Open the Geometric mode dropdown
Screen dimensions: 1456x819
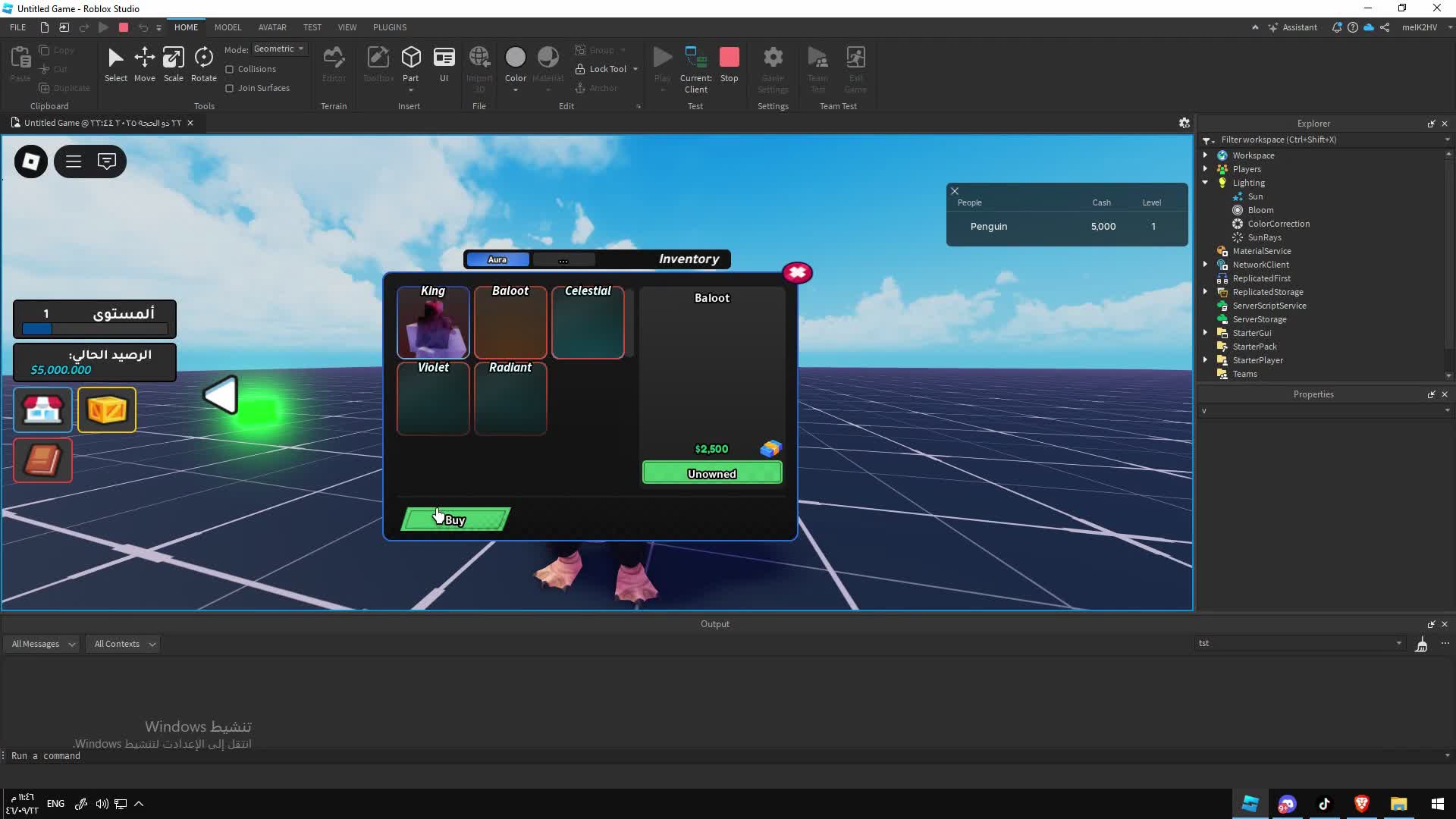(279, 49)
